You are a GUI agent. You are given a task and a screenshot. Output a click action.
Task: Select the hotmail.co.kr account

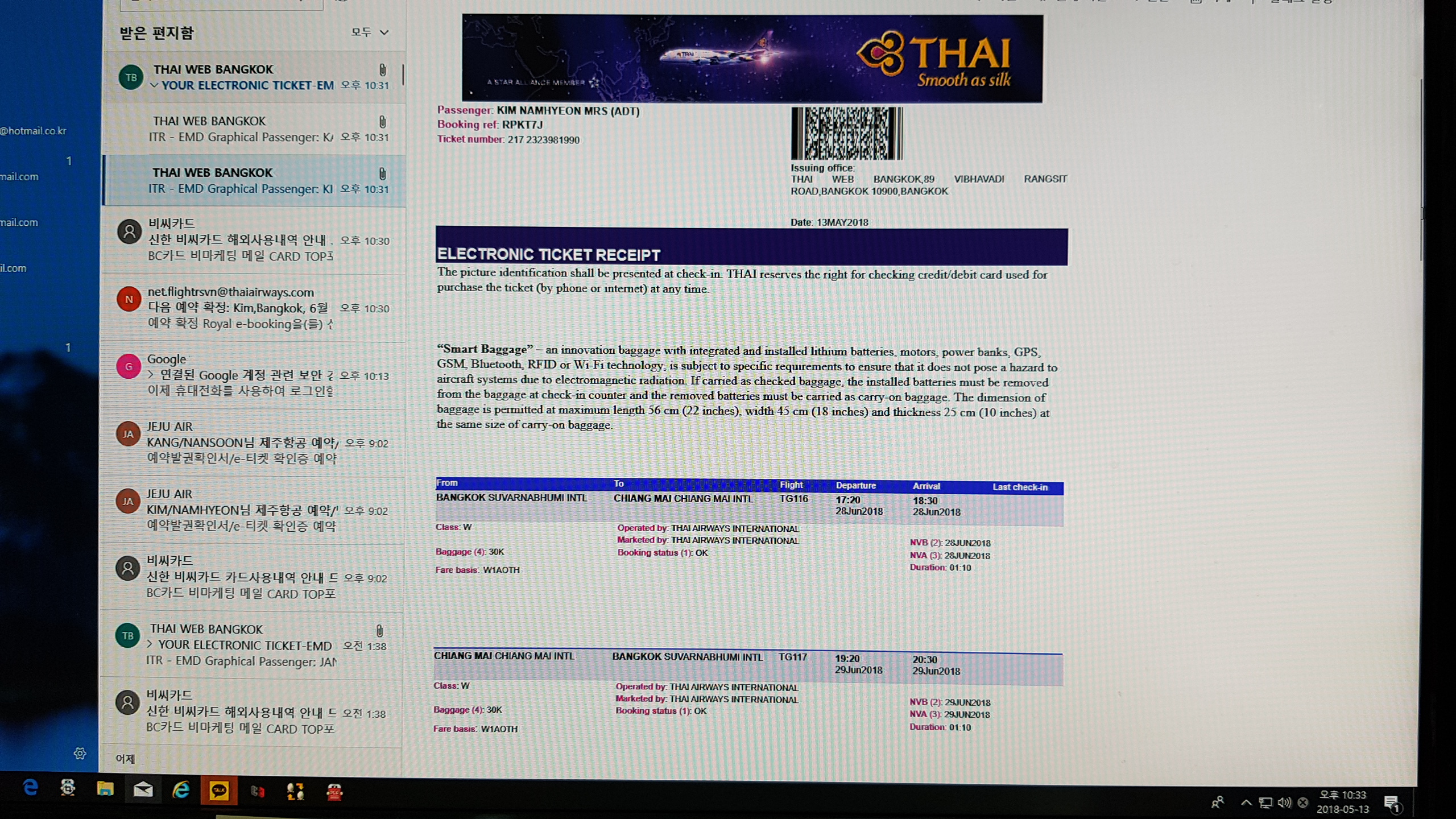tap(33, 131)
